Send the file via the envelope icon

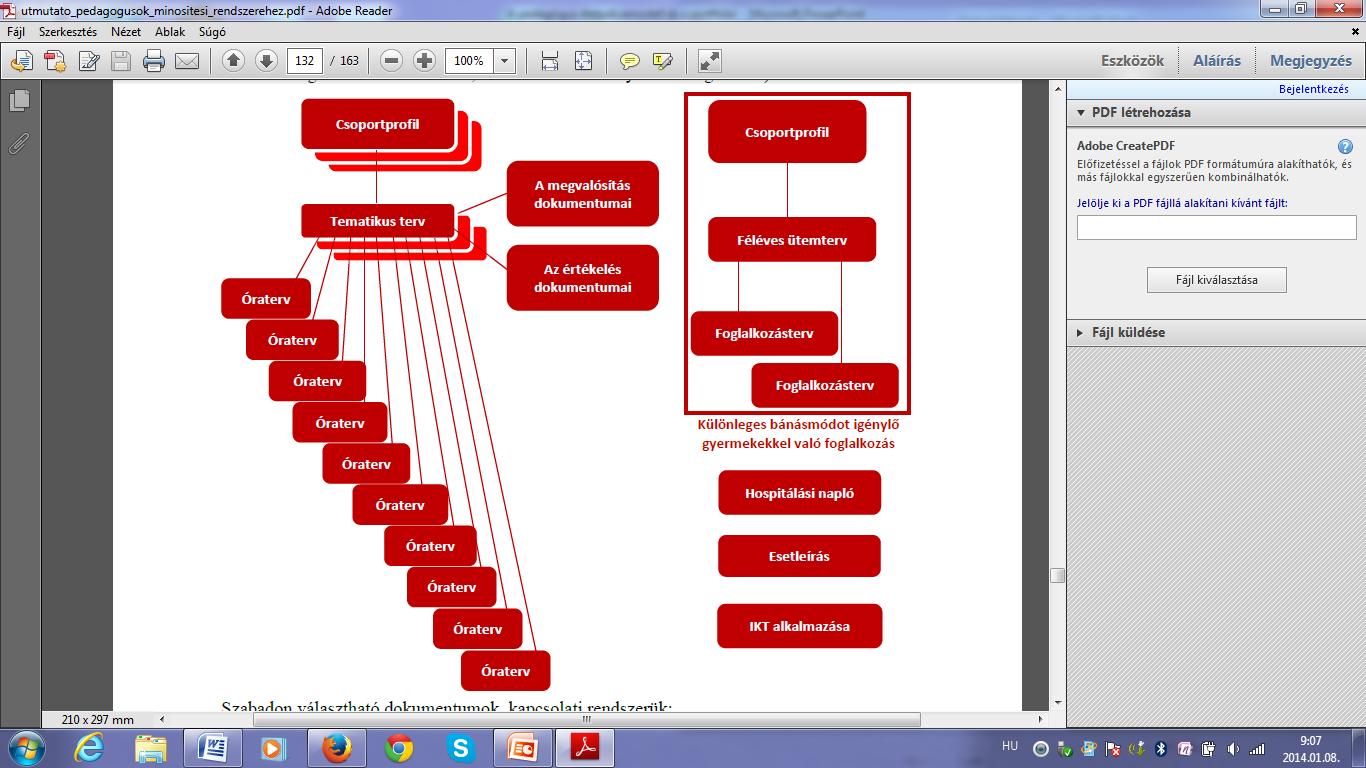click(186, 61)
